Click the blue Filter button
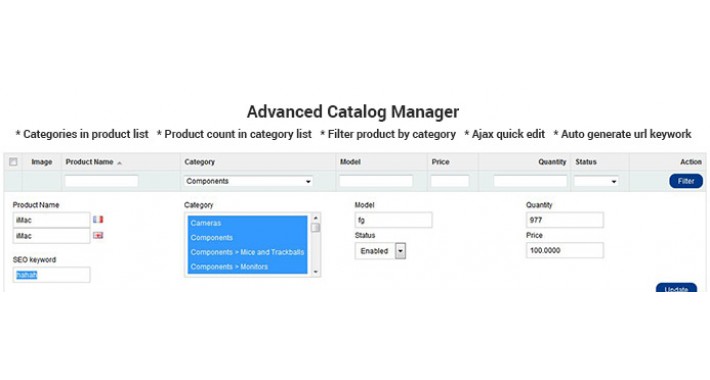 [686, 181]
